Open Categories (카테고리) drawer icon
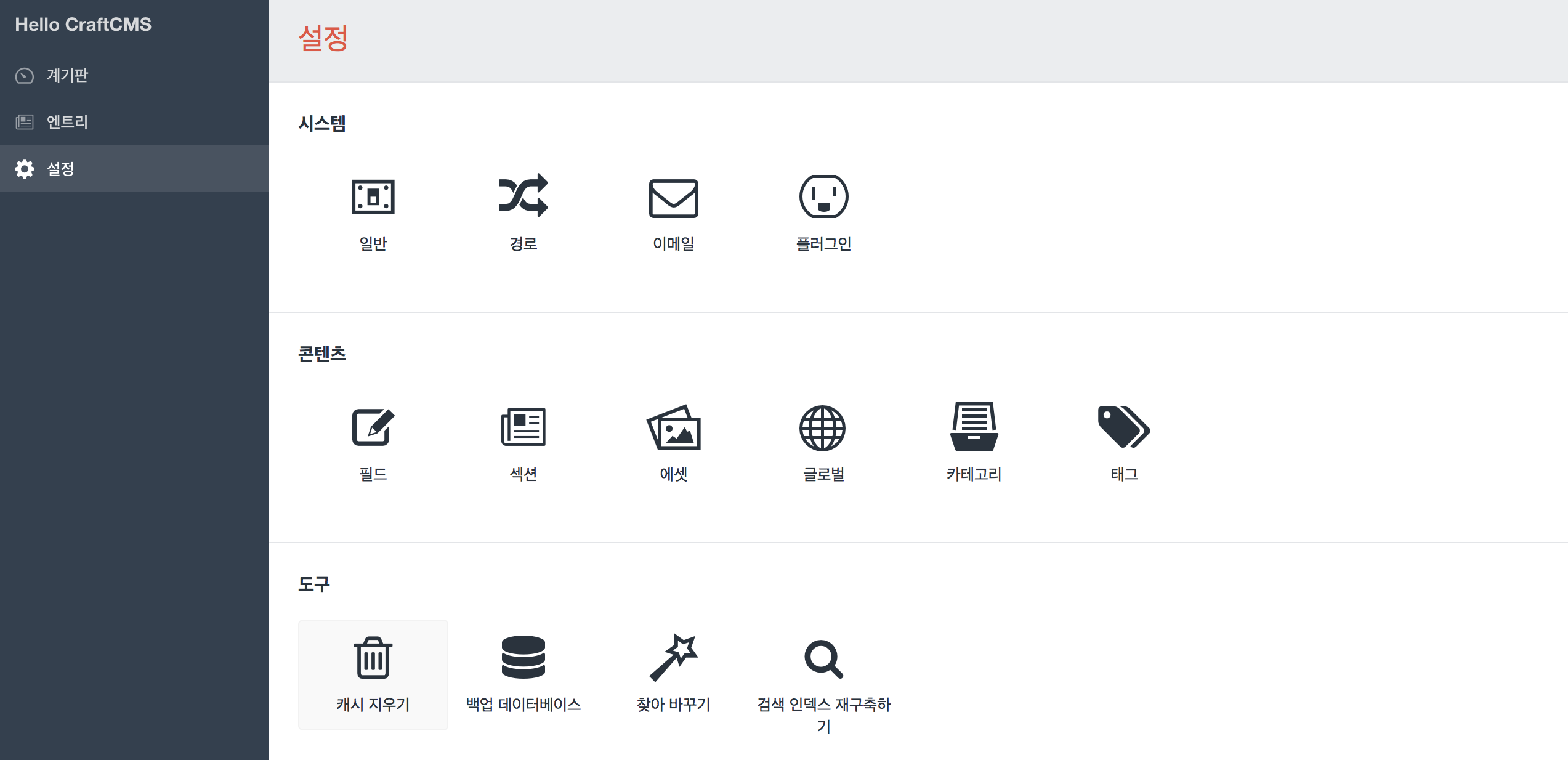This screenshot has height=760, width=1568. tap(974, 427)
